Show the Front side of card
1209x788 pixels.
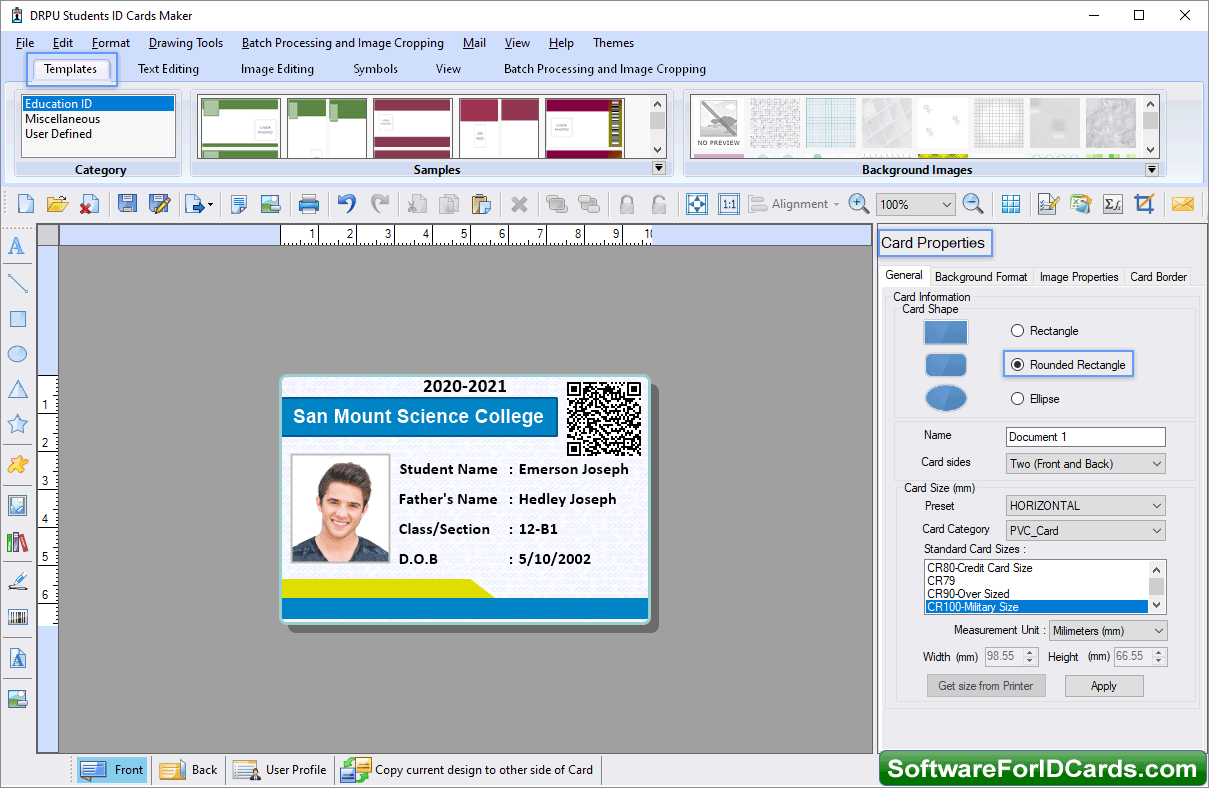112,770
